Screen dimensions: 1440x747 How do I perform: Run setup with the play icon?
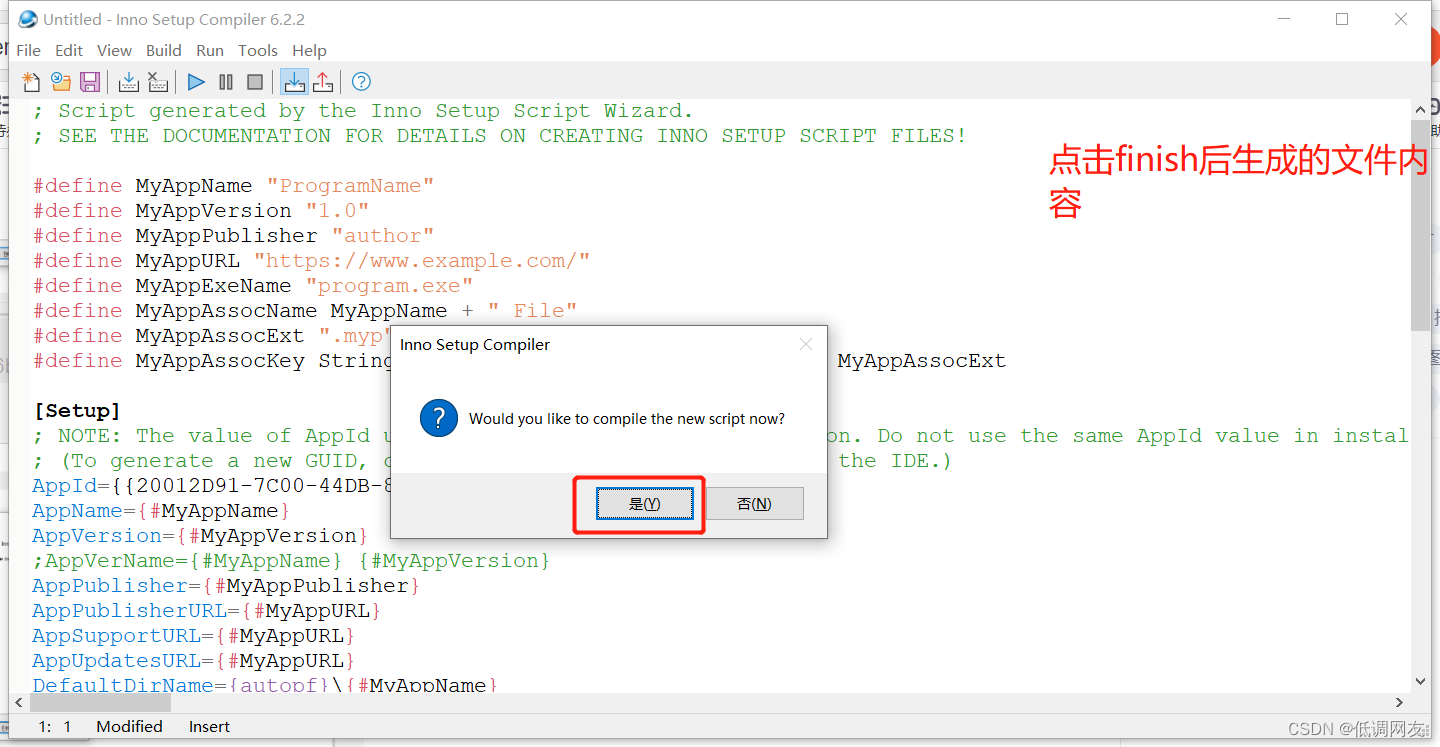(196, 82)
